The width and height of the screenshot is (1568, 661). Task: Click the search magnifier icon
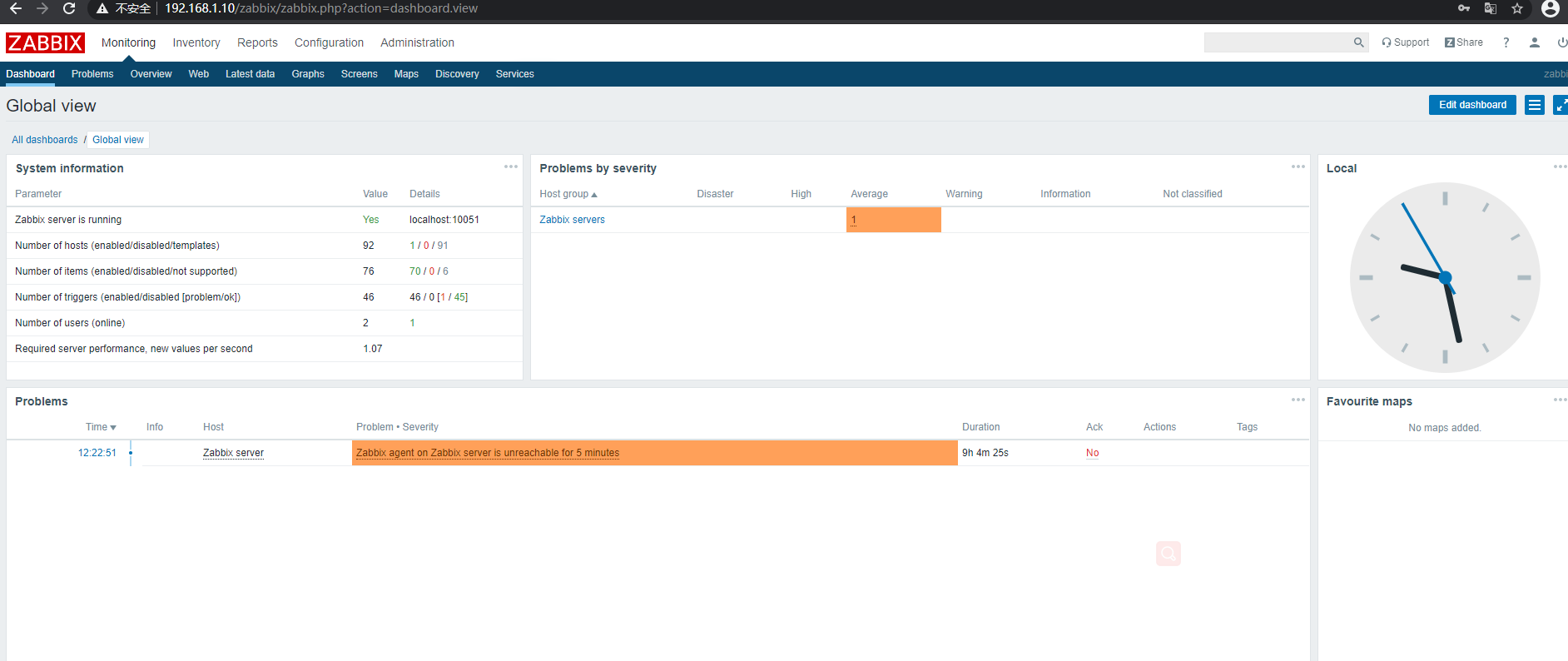pos(1358,42)
